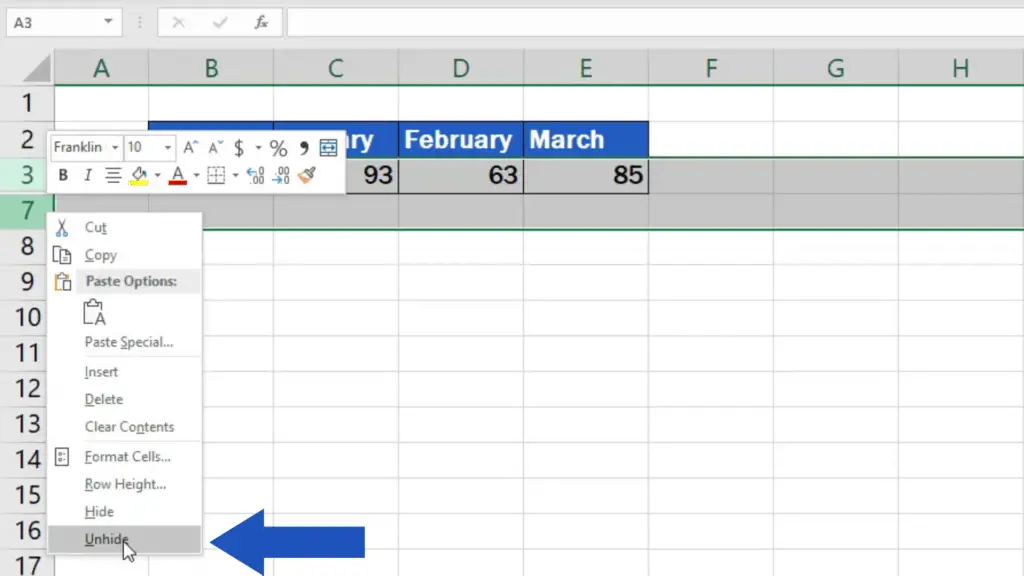
Task: Open the Fill Color dropdown arrow
Action: pos(156,174)
